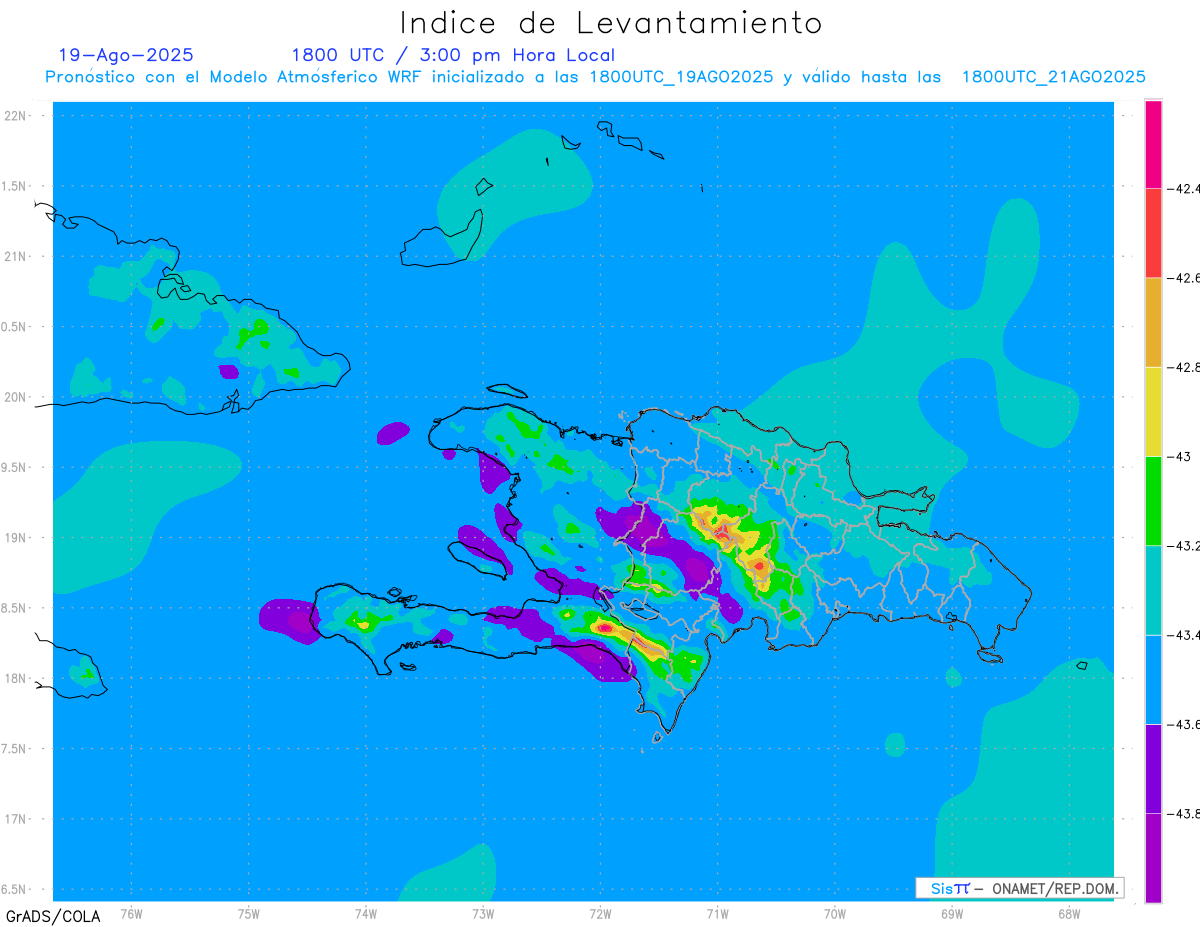Pick the yellow legend swatch
The height and width of the screenshot is (927, 1200).
1153,411
